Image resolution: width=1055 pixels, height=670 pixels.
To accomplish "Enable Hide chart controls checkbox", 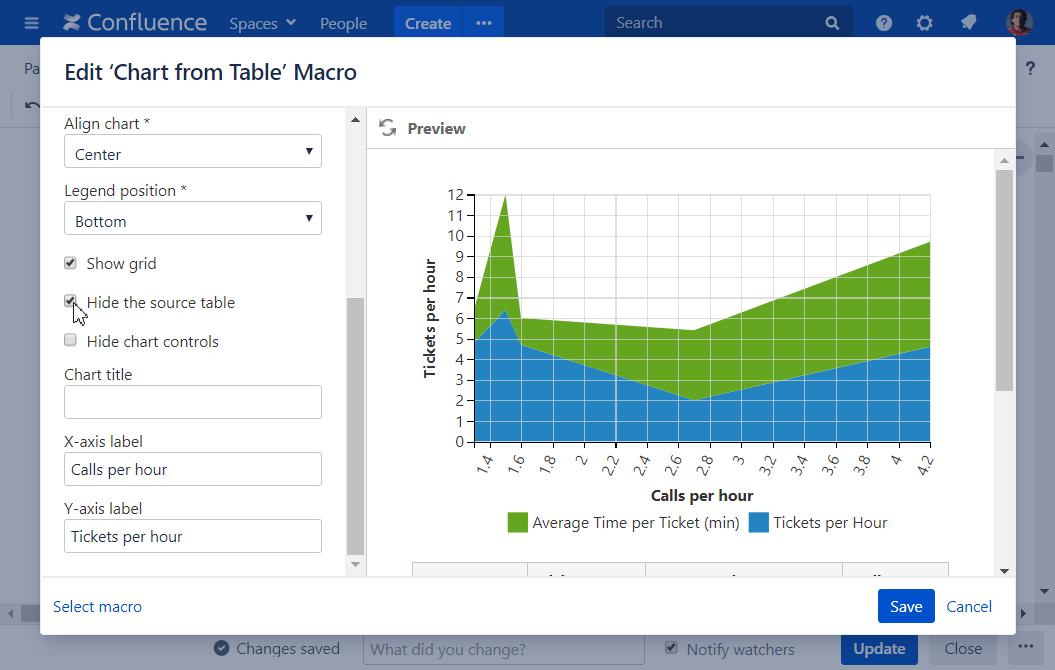I will tap(71, 340).
